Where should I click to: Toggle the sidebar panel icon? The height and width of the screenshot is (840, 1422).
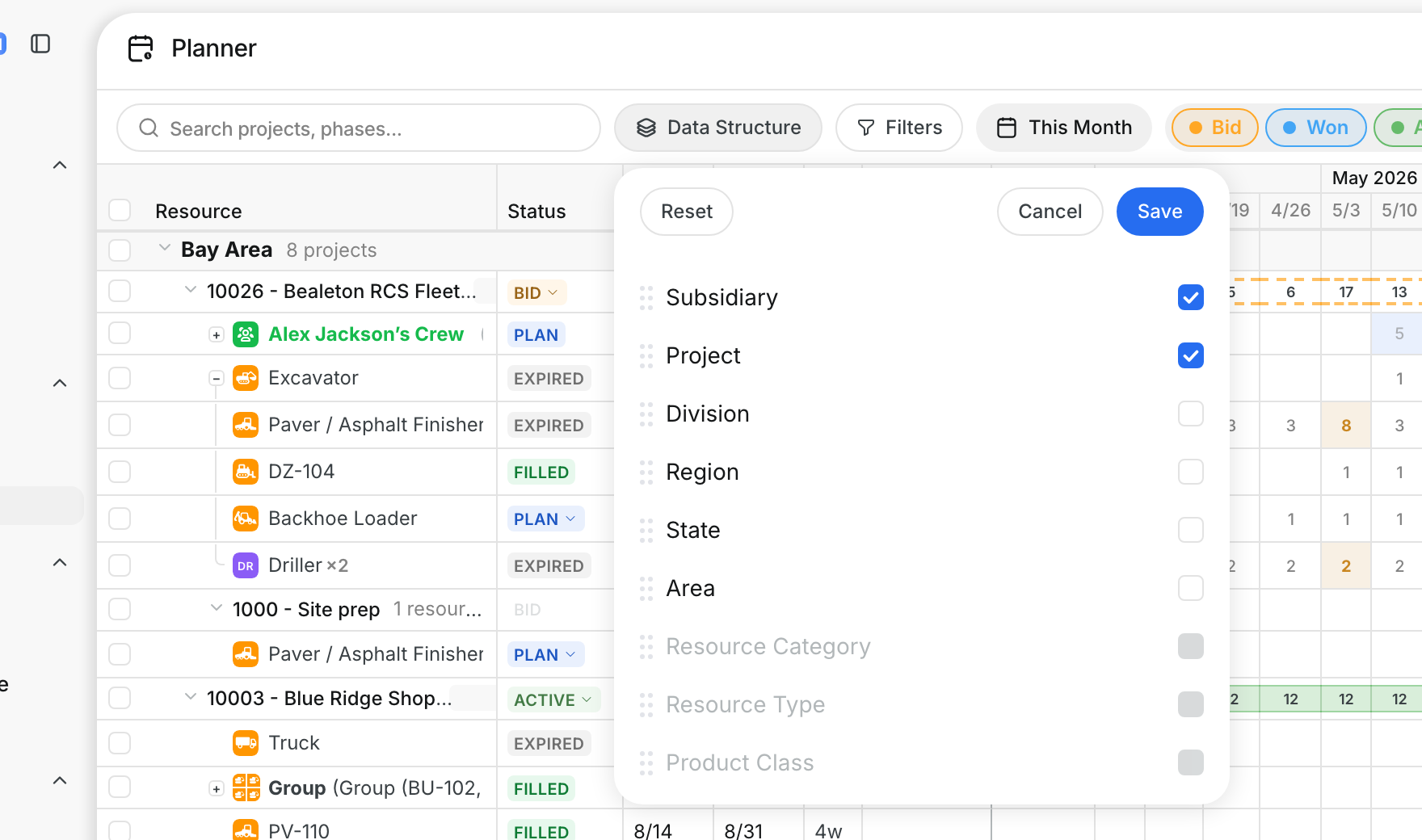[x=40, y=44]
